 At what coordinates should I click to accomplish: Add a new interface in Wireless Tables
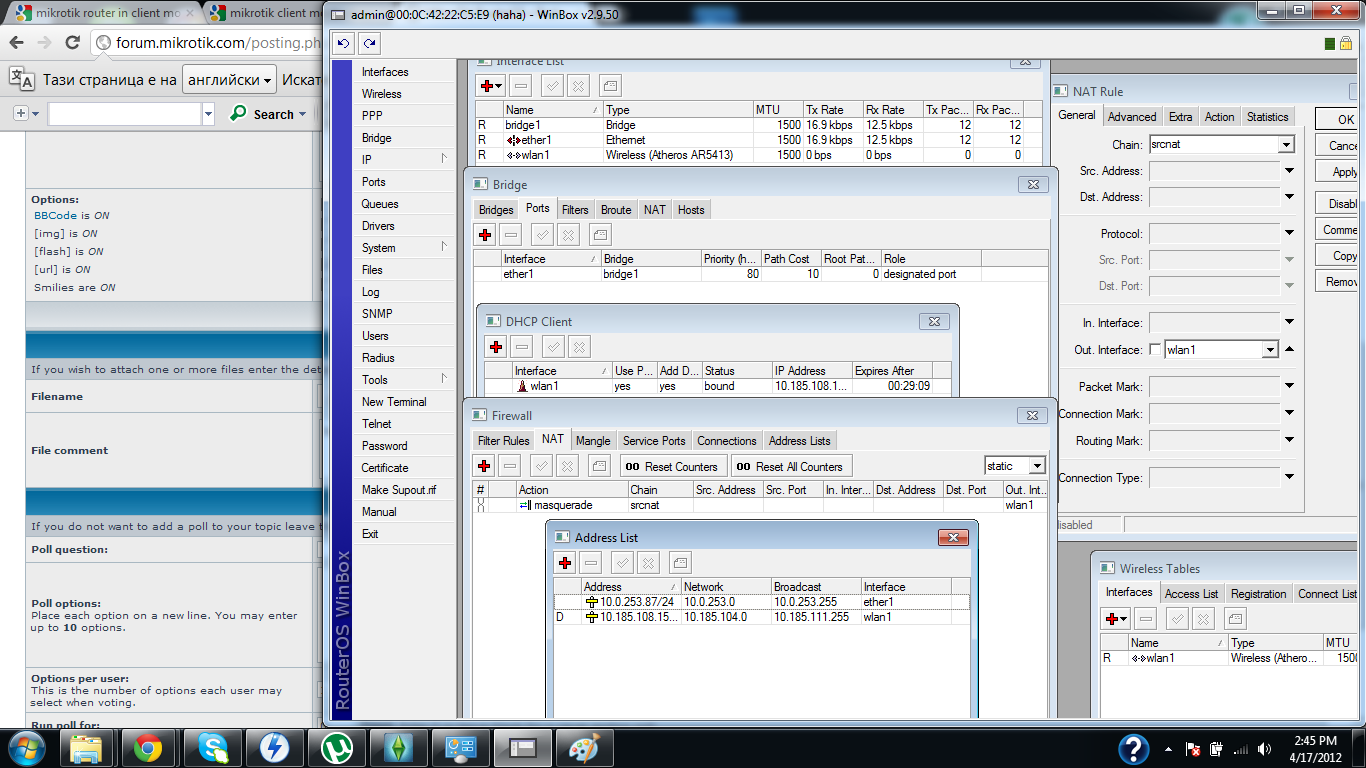click(x=1116, y=619)
